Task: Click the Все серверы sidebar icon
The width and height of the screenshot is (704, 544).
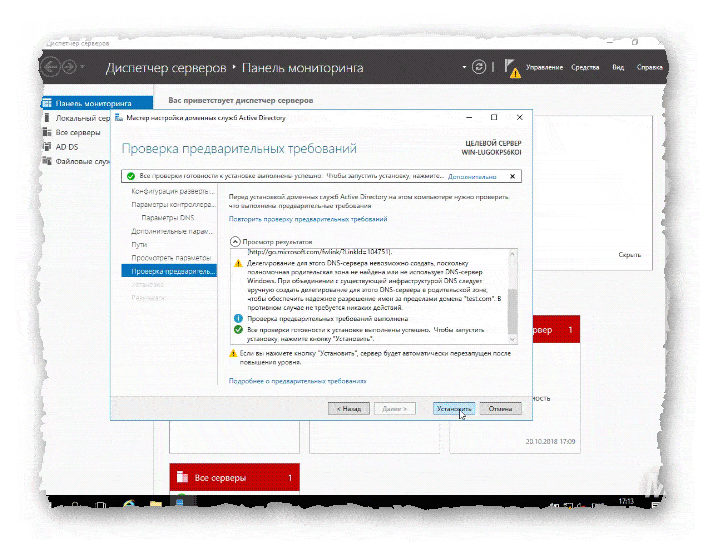Action: point(47,132)
